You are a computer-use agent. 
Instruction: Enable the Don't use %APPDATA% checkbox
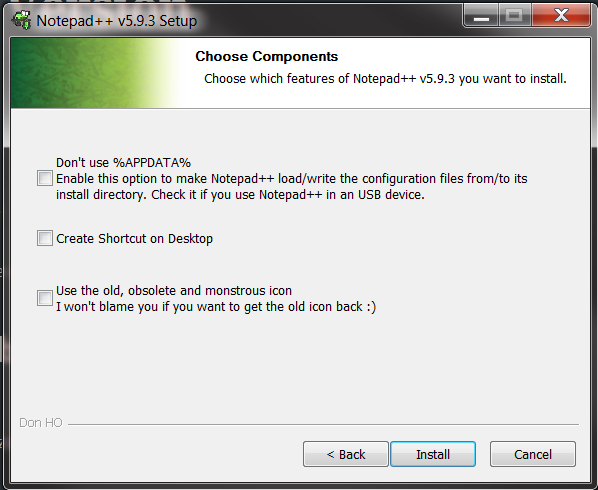[x=45, y=178]
